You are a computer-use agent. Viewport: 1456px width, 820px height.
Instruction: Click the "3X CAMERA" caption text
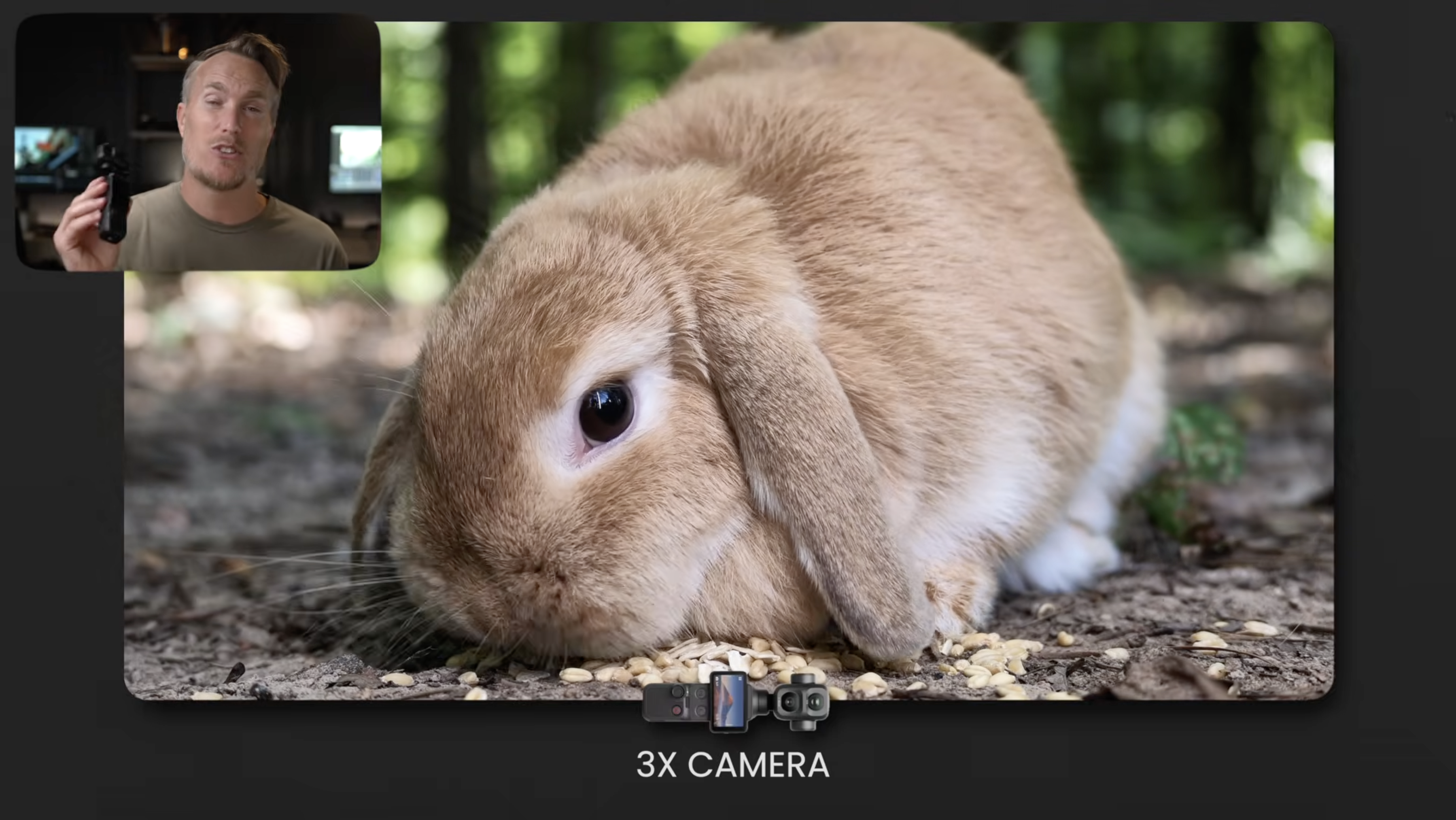pyautogui.click(x=732, y=765)
